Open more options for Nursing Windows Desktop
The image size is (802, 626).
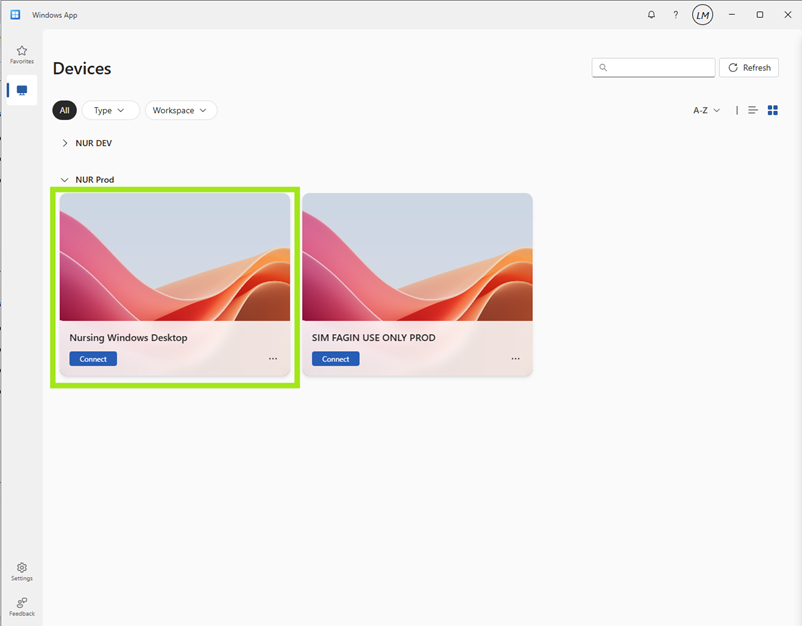pyautogui.click(x=273, y=359)
